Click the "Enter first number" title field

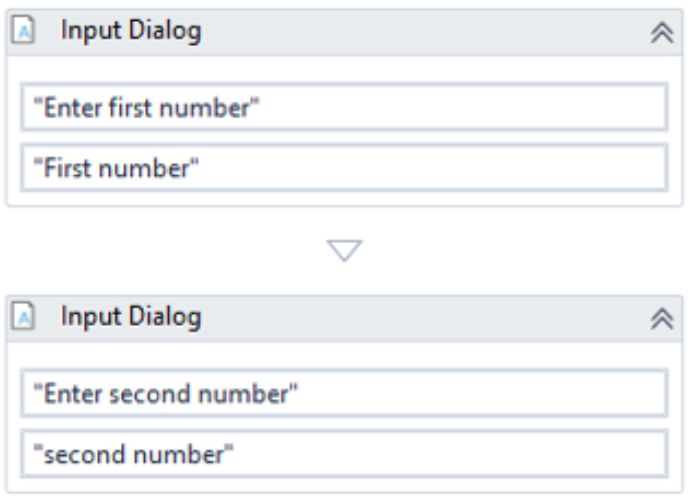pos(343,107)
